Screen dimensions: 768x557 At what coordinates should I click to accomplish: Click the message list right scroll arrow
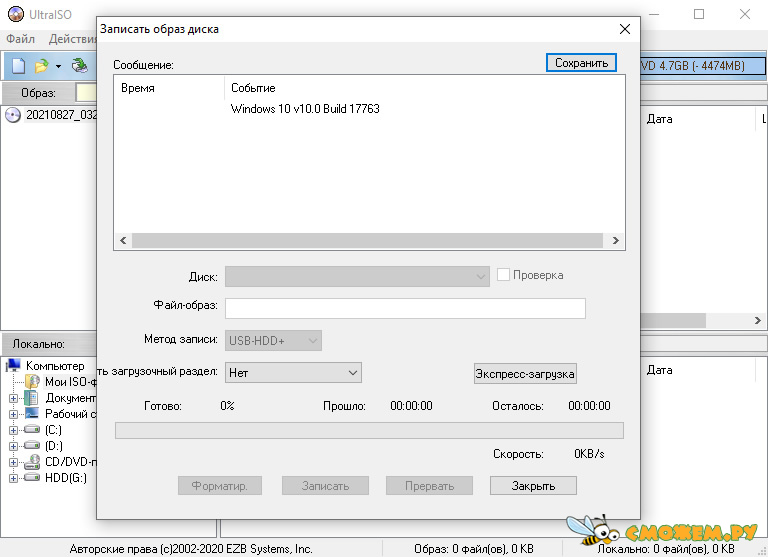pyautogui.click(x=616, y=240)
